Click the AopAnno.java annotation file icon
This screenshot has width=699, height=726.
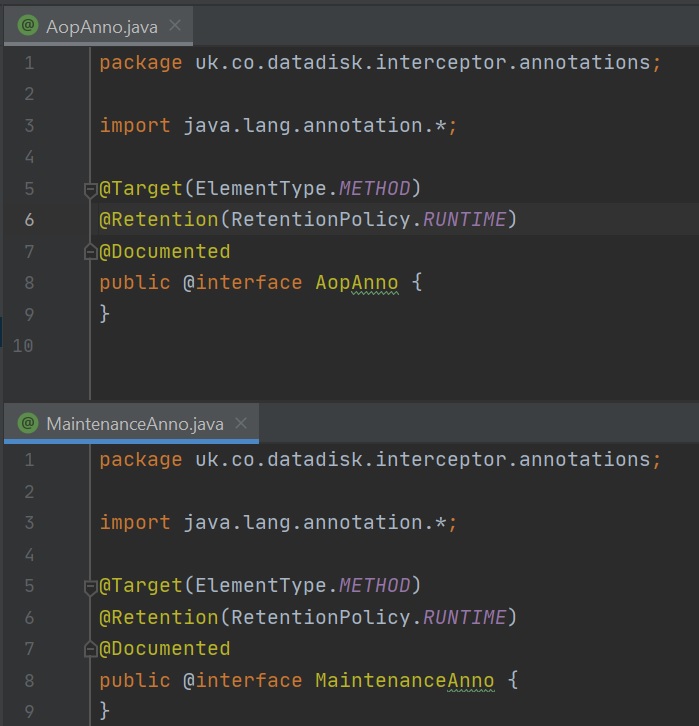pyautogui.click(x=28, y=26)
